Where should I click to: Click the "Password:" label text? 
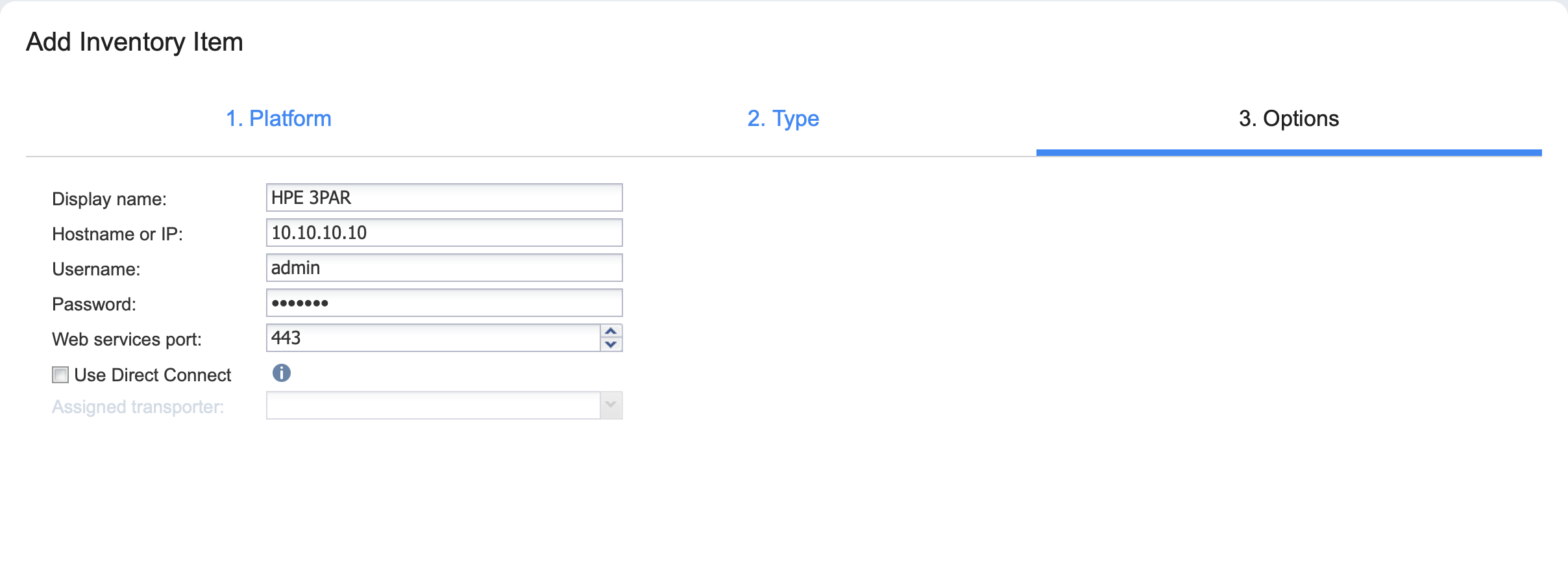[94, 304]
